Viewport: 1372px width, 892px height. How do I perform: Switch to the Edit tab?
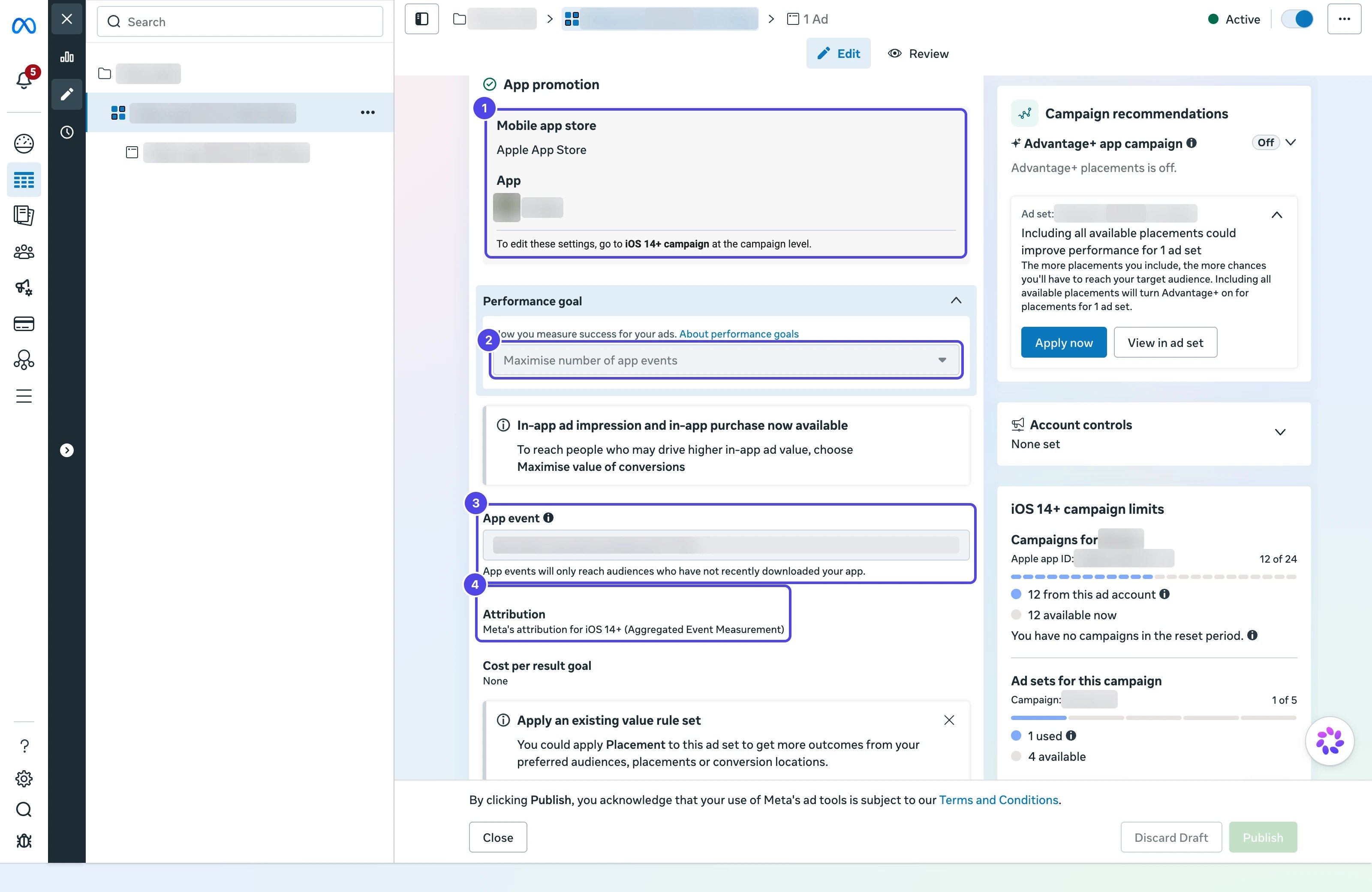tap(838, 54)
